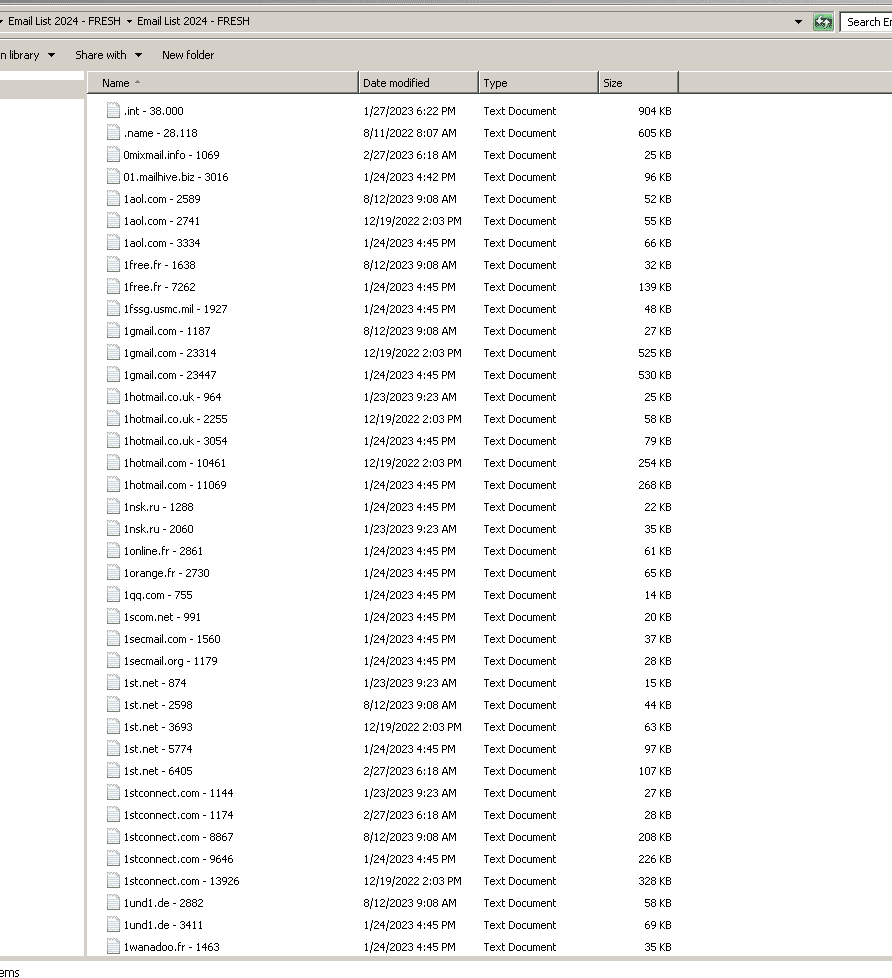Select file name 1und1.de - 2882

pyautogui.click(x=163, y=903)
